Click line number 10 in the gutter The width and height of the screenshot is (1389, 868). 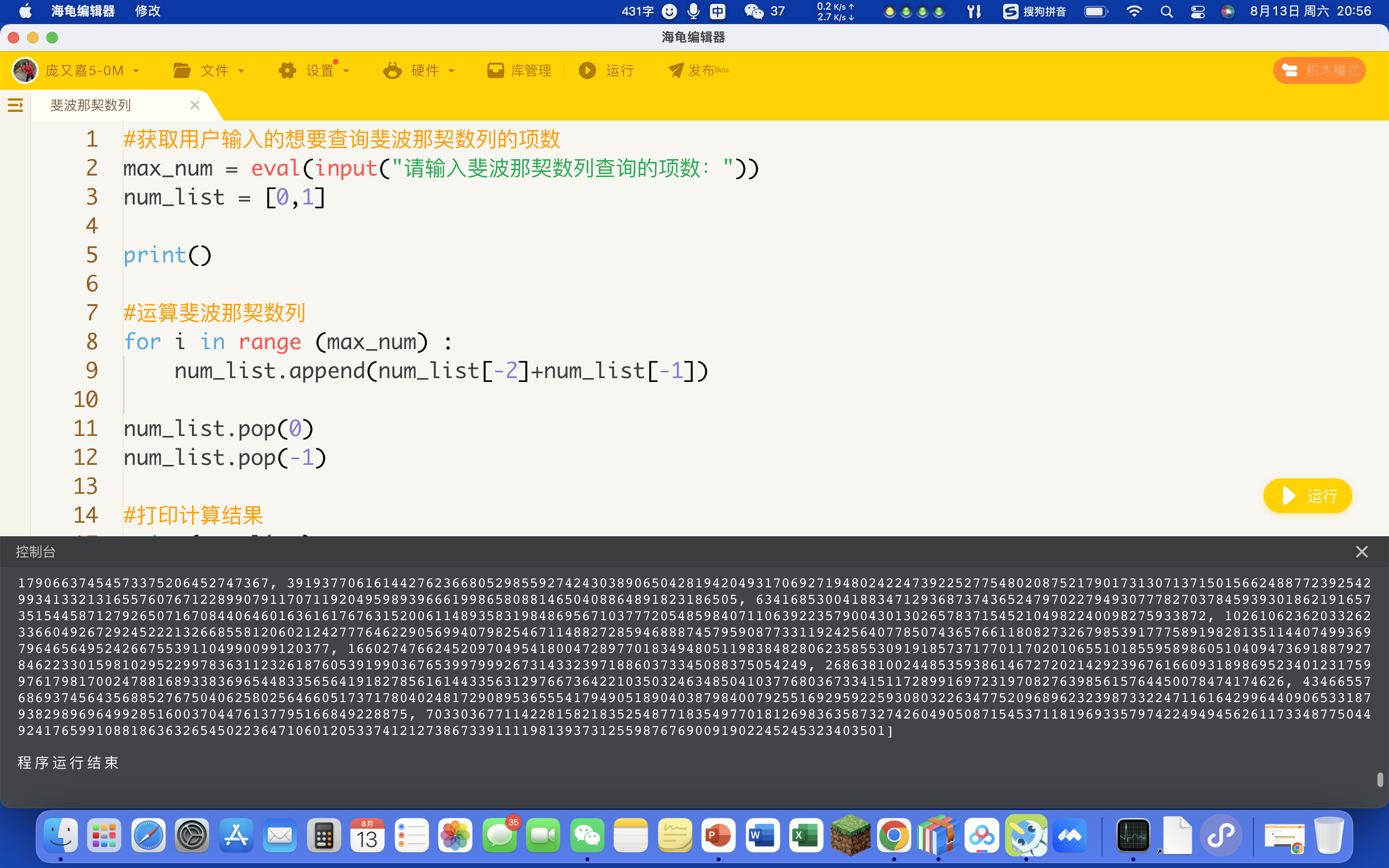pyautogui.click(x=86, y=400)
